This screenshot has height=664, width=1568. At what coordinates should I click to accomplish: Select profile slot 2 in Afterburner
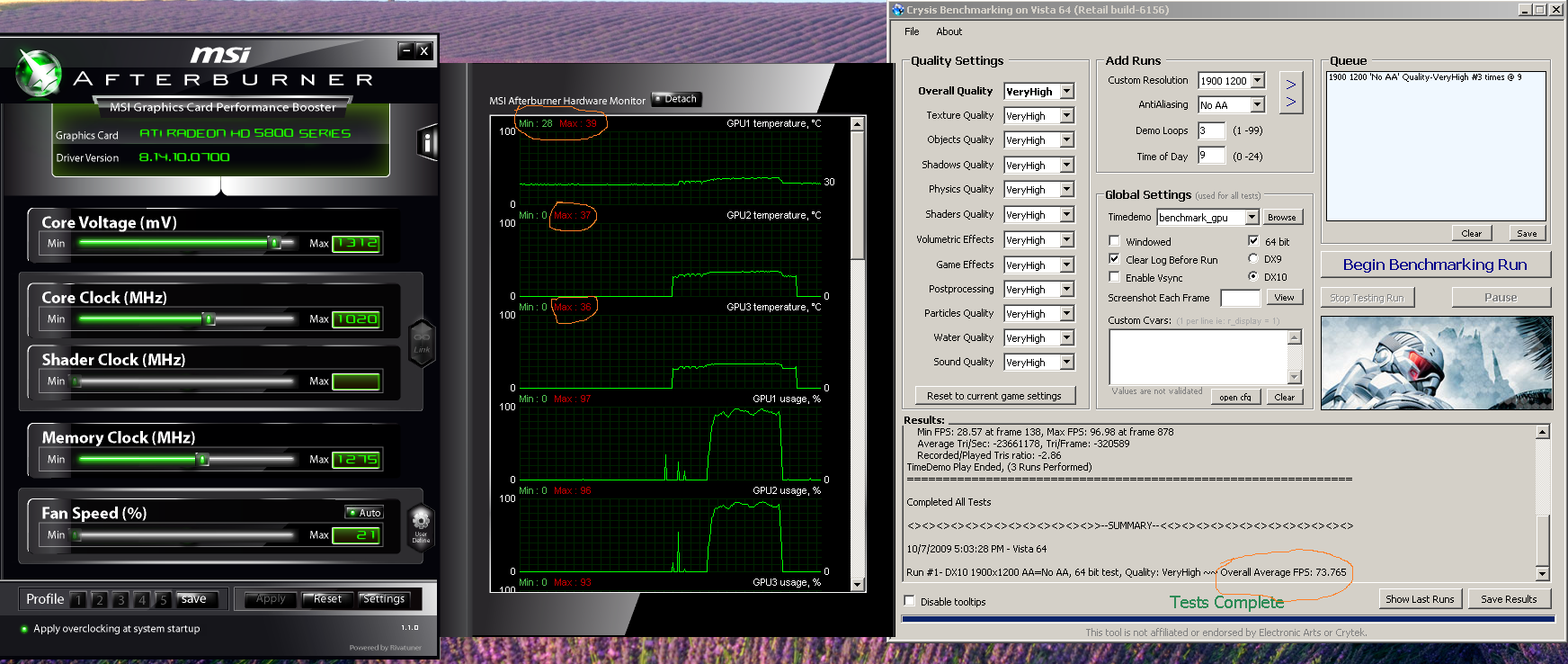pyautogui.click(x=100, y=600)
